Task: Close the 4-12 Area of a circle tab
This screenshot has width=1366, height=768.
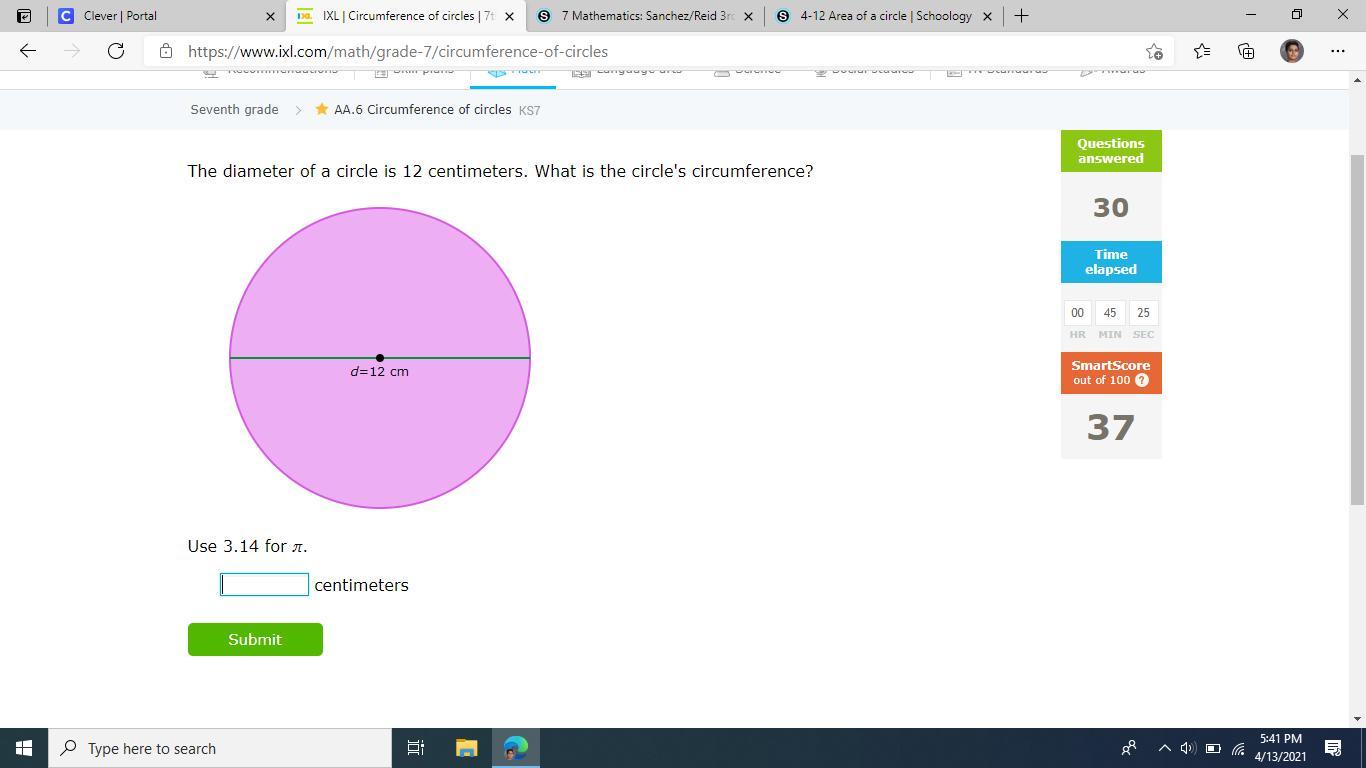Action: 988,16
